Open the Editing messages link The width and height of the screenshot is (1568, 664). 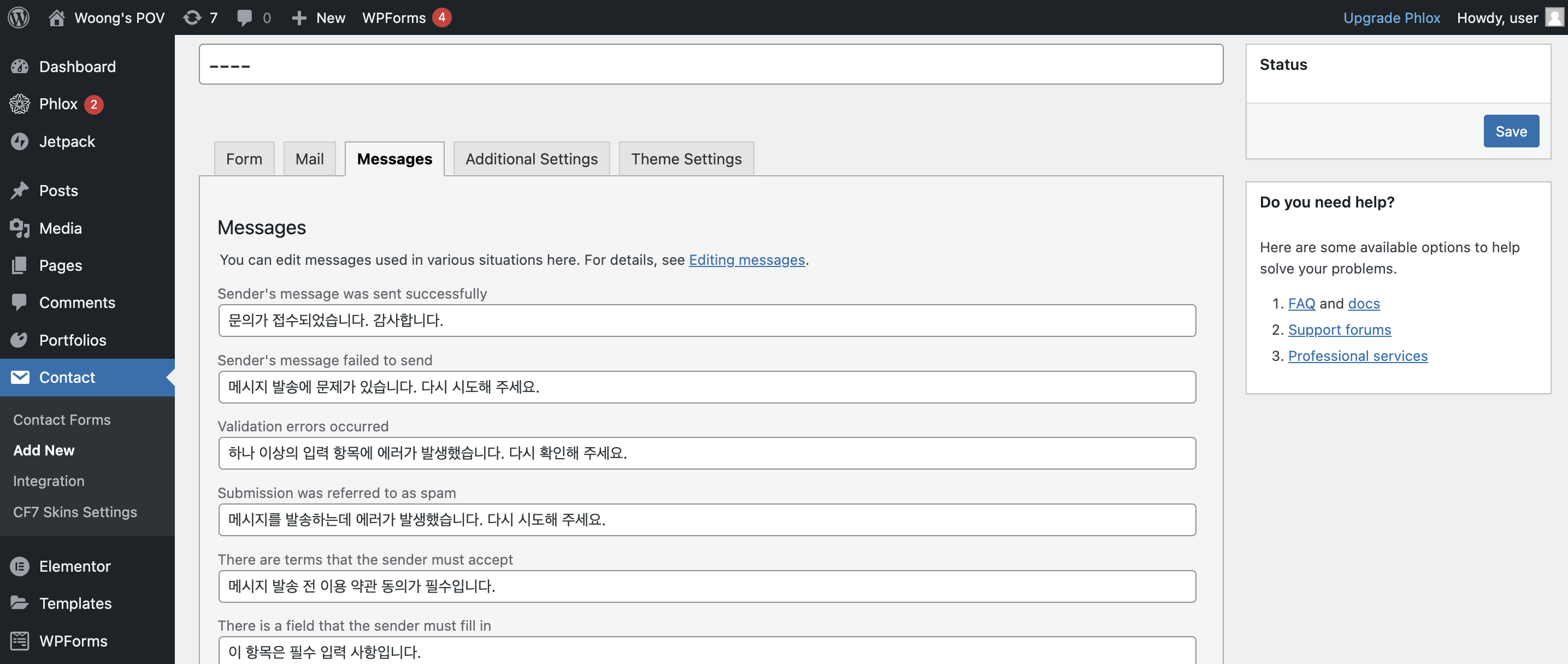tap(746, 260)
